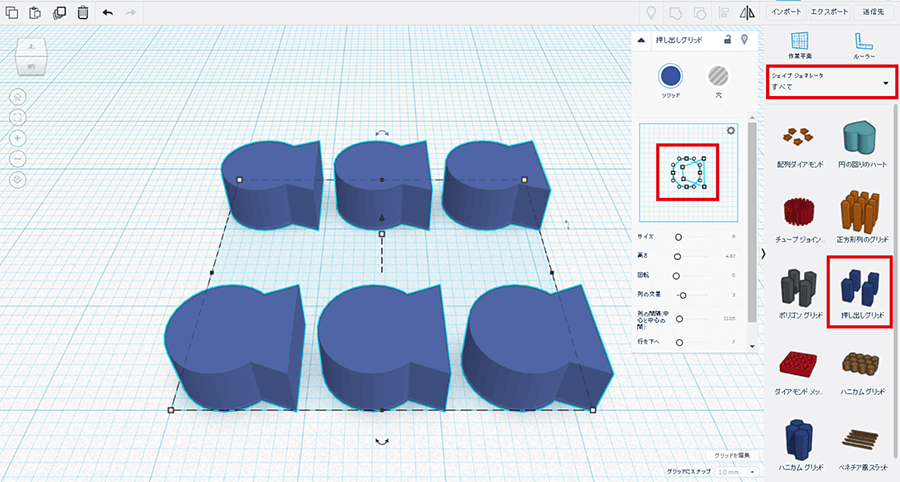Collapse the shapes sidebar with chevron
900x482 pixels.
click(x=763, y=254)
